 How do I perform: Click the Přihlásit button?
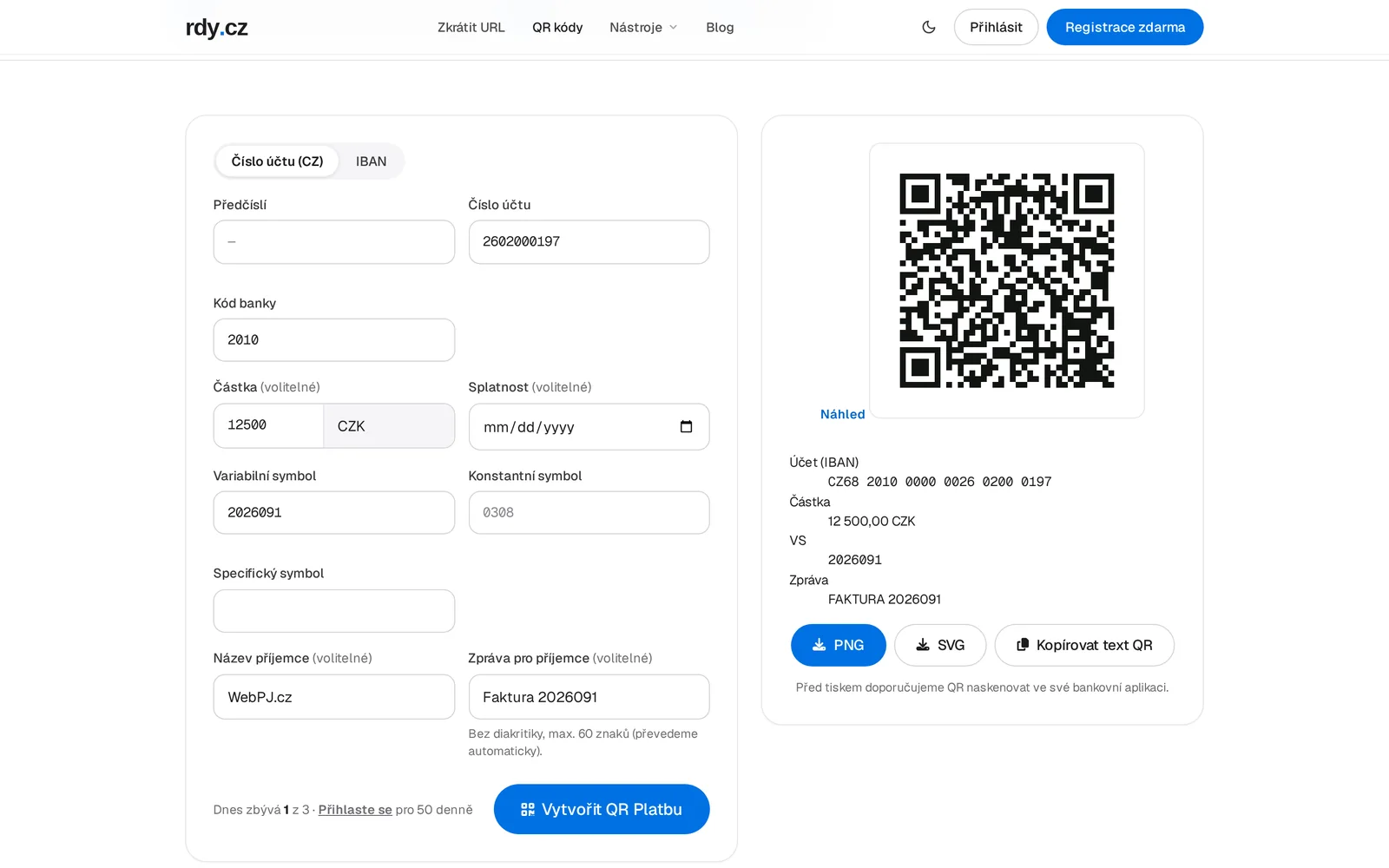point(996,27)
